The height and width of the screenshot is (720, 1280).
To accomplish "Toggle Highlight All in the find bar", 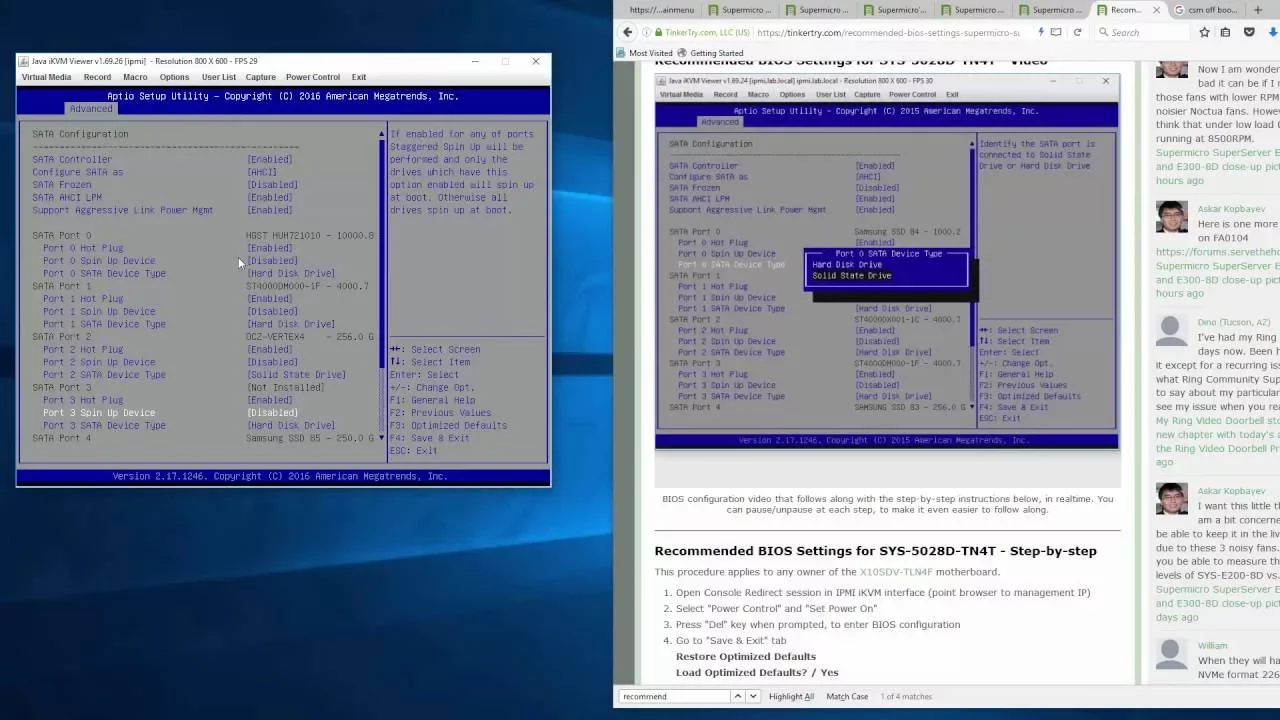I will (x=791, y=696).
